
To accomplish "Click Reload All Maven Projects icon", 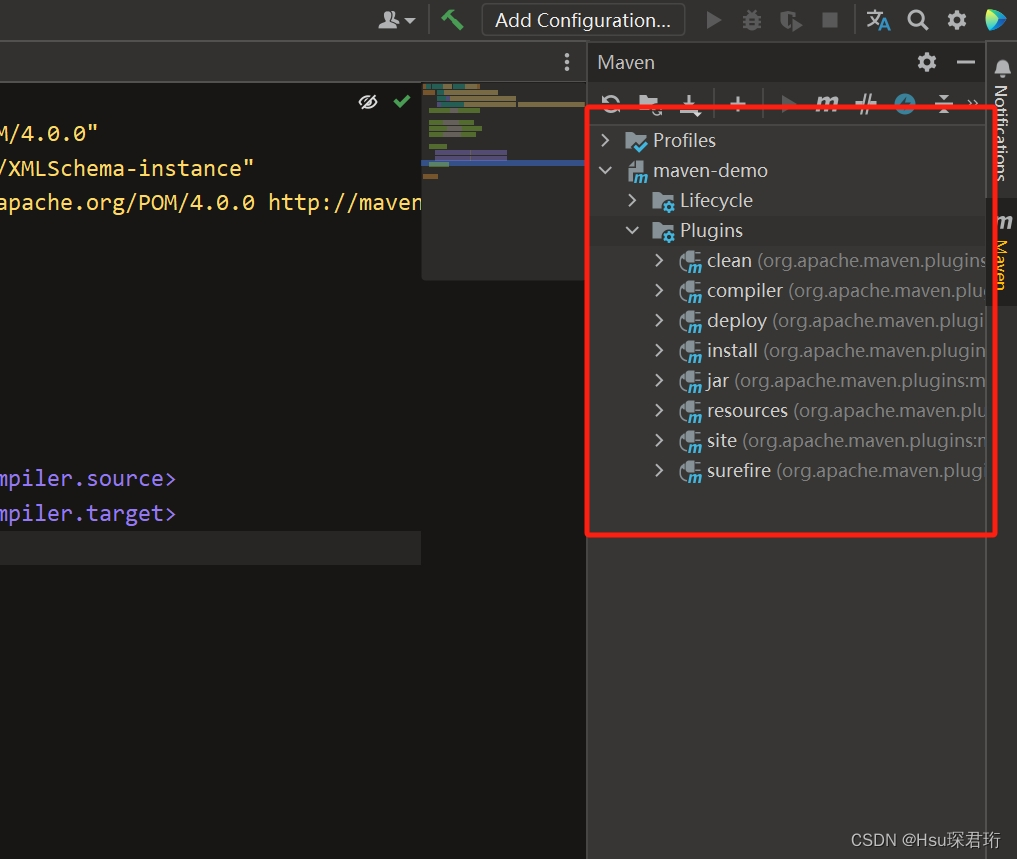I will pos(611,103).
